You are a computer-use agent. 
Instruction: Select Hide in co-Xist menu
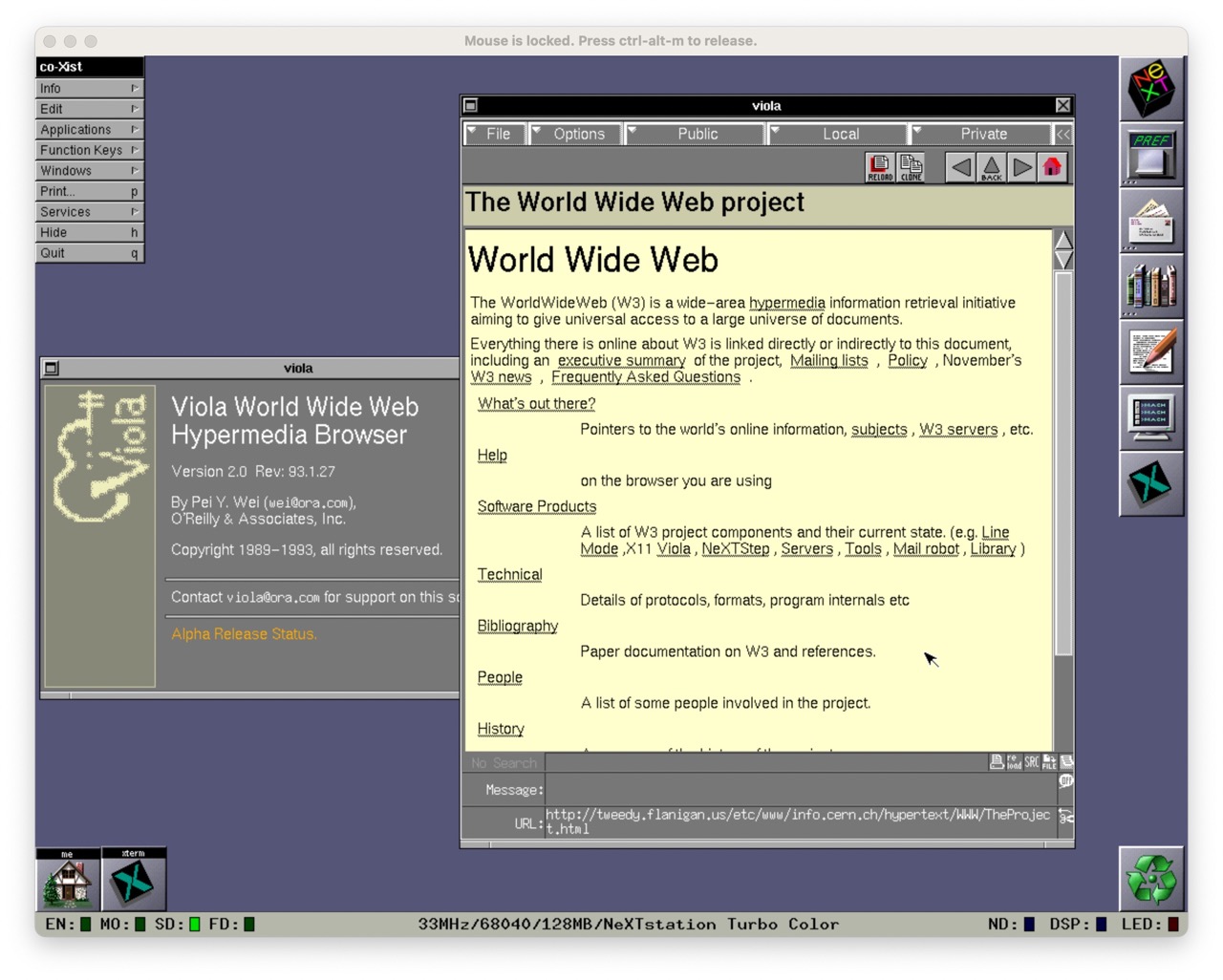tap(90, 233)
